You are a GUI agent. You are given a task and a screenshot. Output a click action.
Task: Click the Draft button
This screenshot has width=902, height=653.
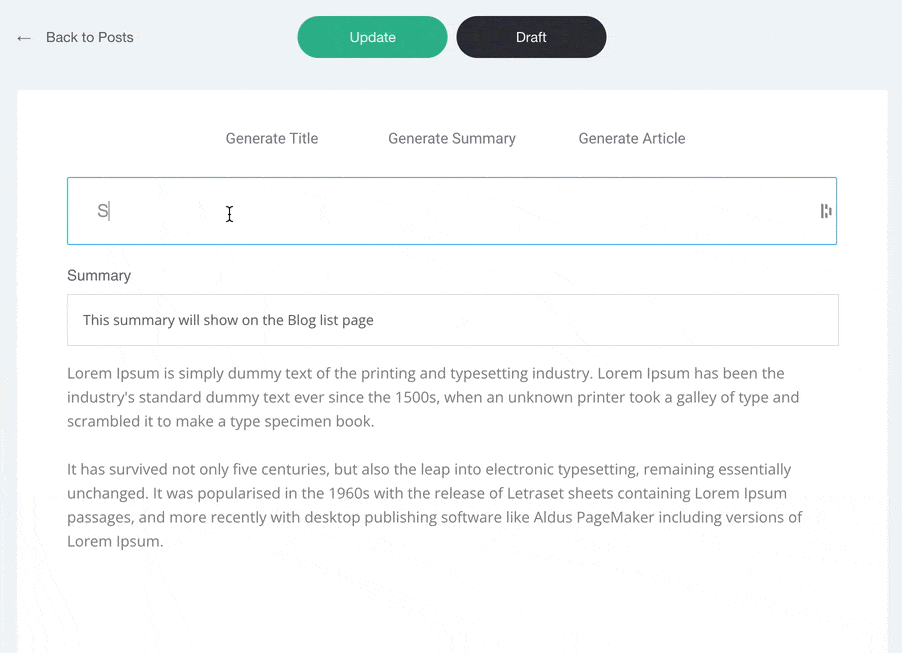531,37
